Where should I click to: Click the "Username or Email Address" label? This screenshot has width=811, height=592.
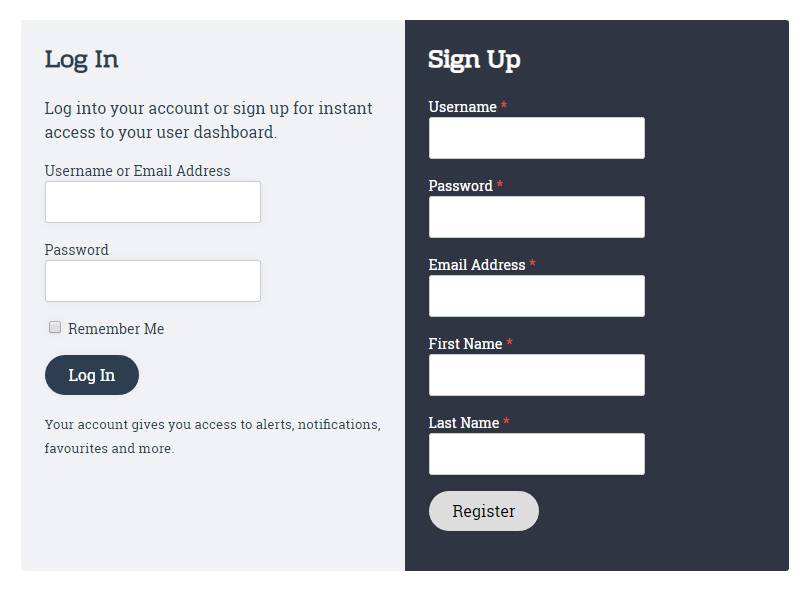click(137, 171)
